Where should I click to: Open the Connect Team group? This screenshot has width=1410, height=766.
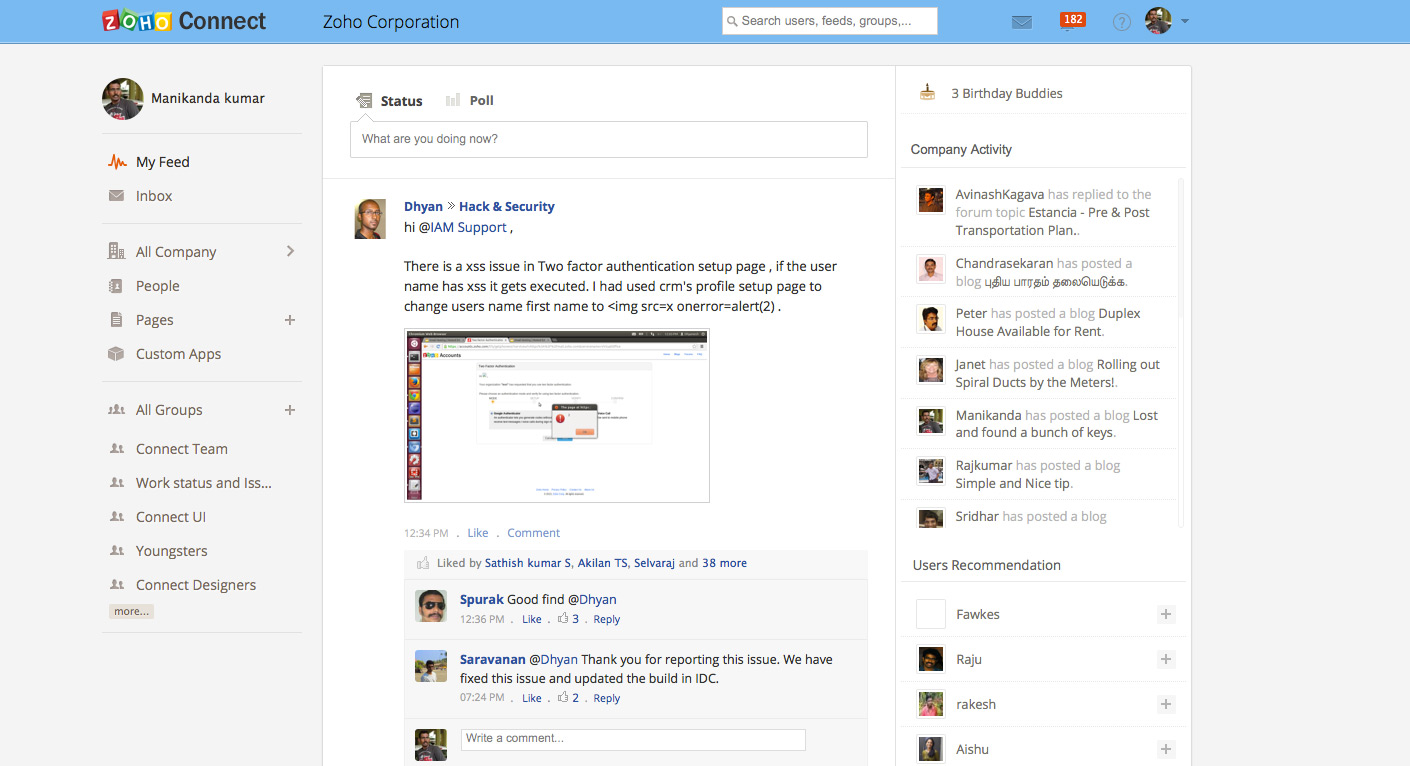pos(181,449)
